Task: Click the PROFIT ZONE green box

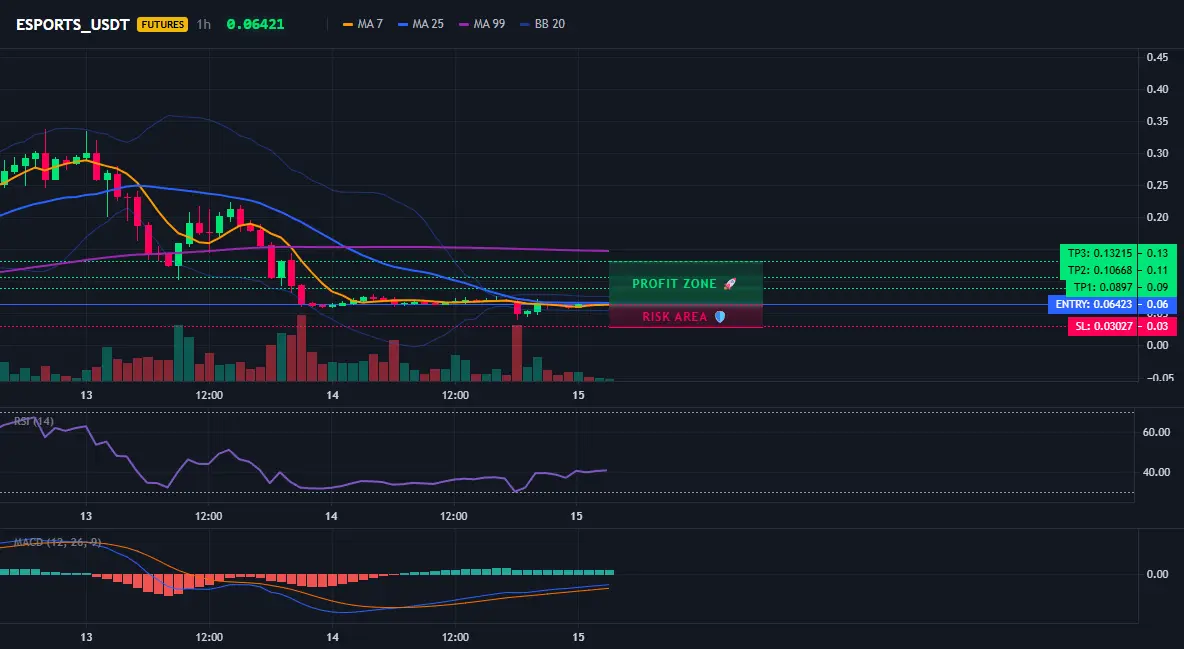Action: [x=686, y=283]
